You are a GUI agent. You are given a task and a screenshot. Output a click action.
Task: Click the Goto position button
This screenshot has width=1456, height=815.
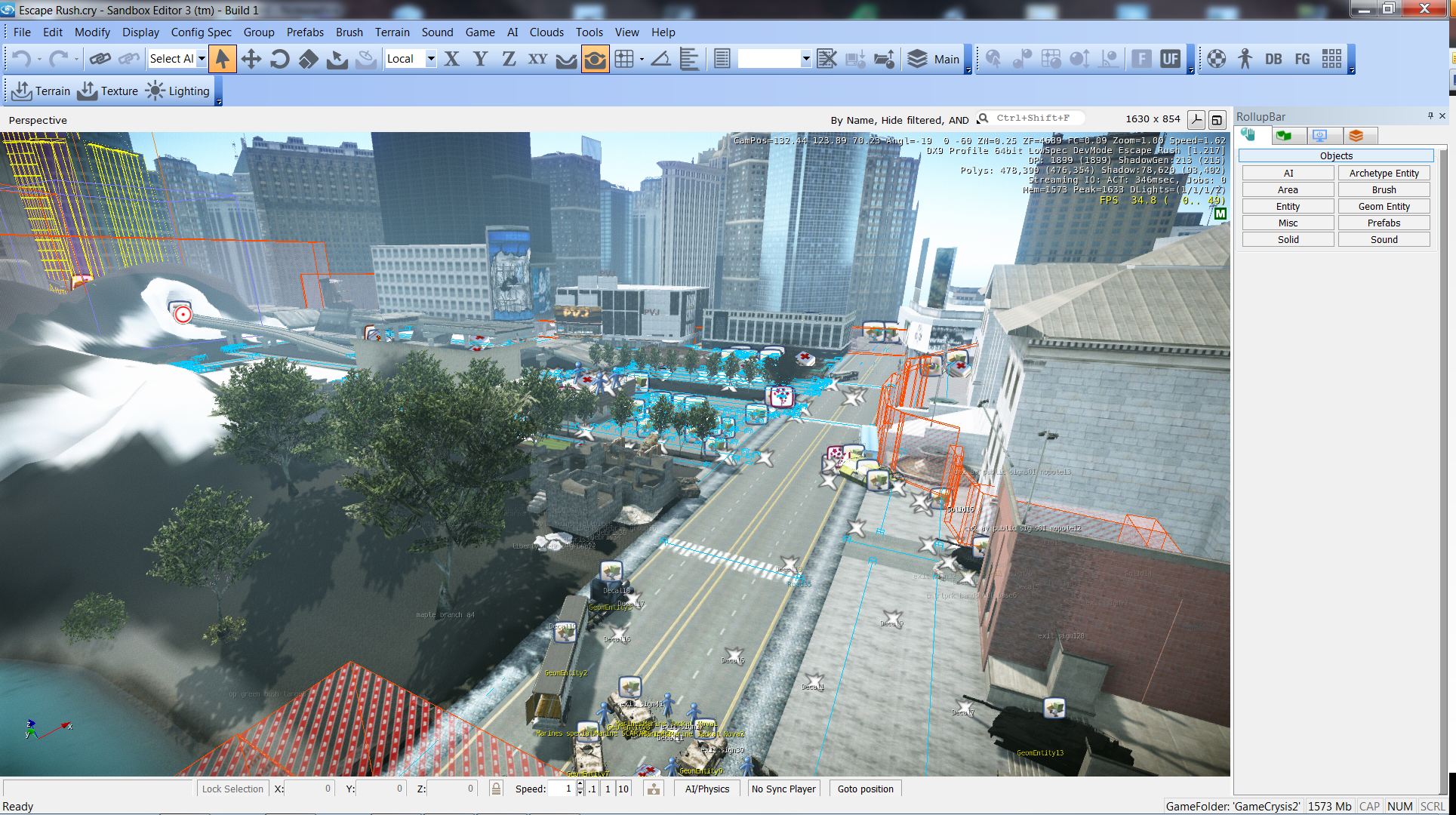(x=866, y=789)
